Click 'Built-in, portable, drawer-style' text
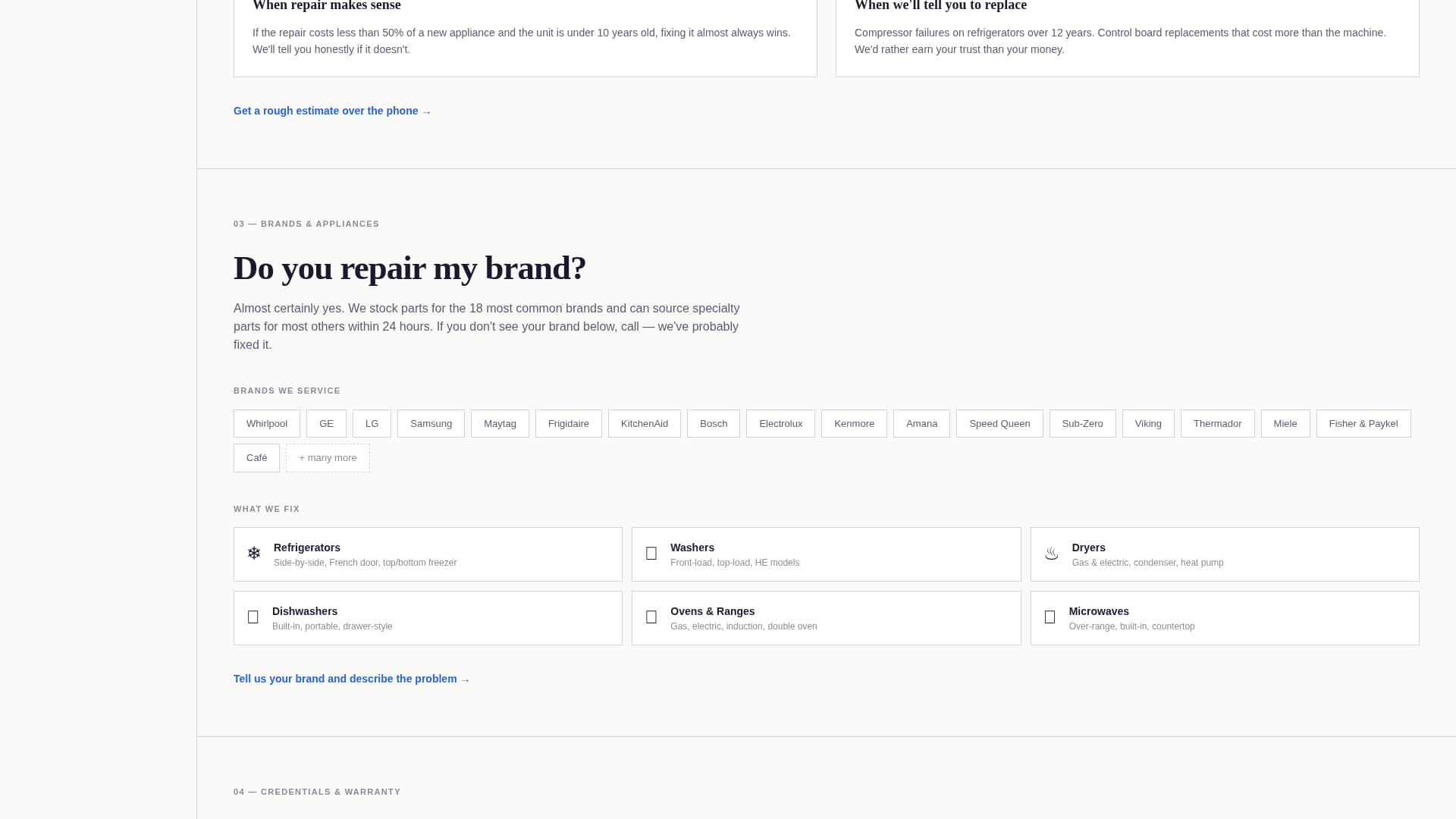Screen dimensions: 1456x819 pos(332,626)
